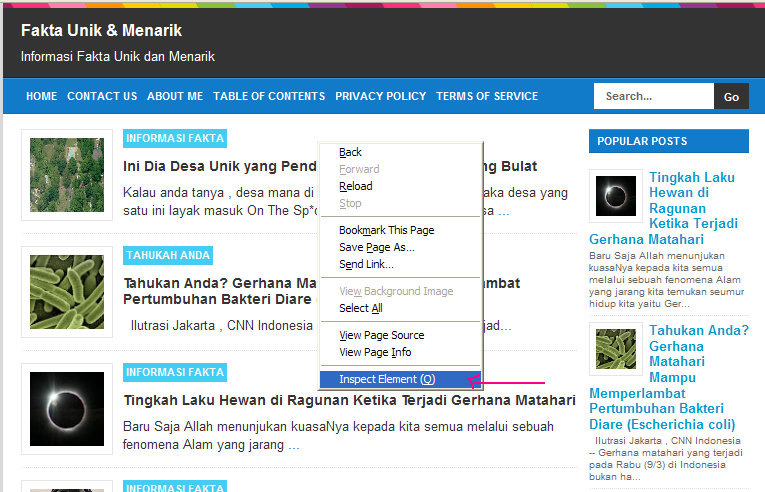Image resolution: width=765 pixels, height=492 pixels.
Task: Open the solar eclipse thumbnail in main list
Action: (67, 409)
